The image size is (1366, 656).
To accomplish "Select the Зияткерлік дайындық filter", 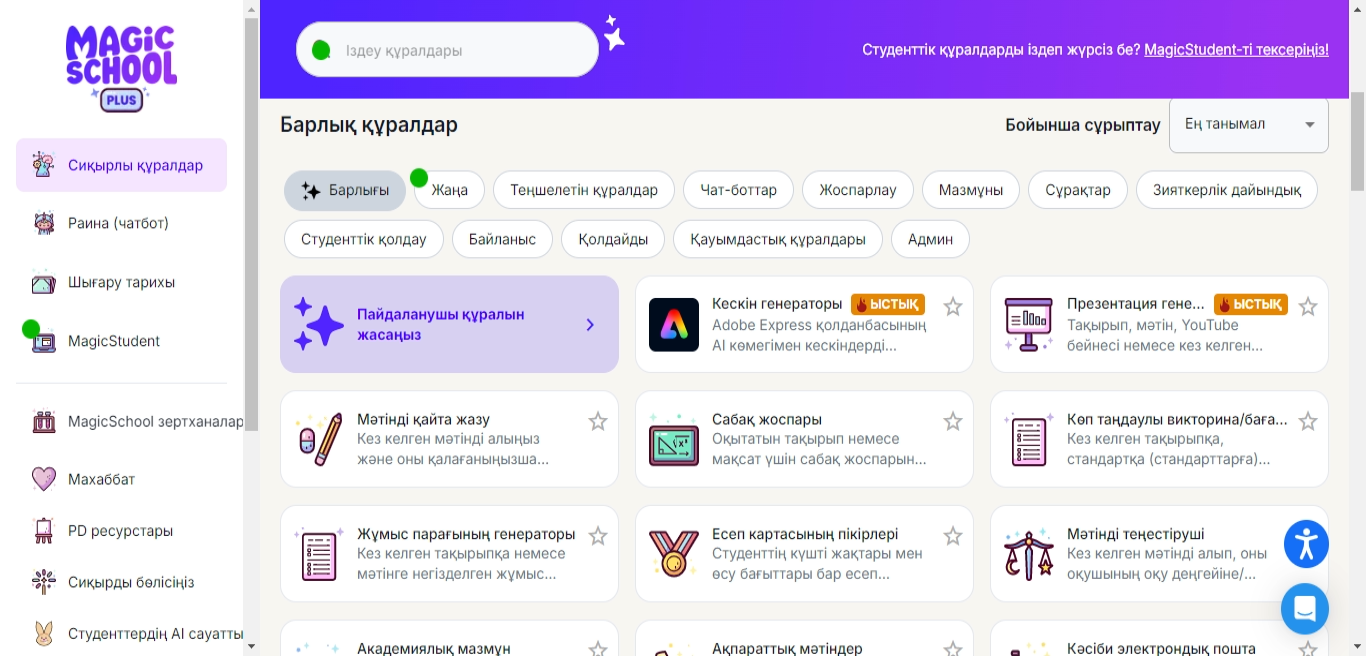I will tap(1227, 190).
